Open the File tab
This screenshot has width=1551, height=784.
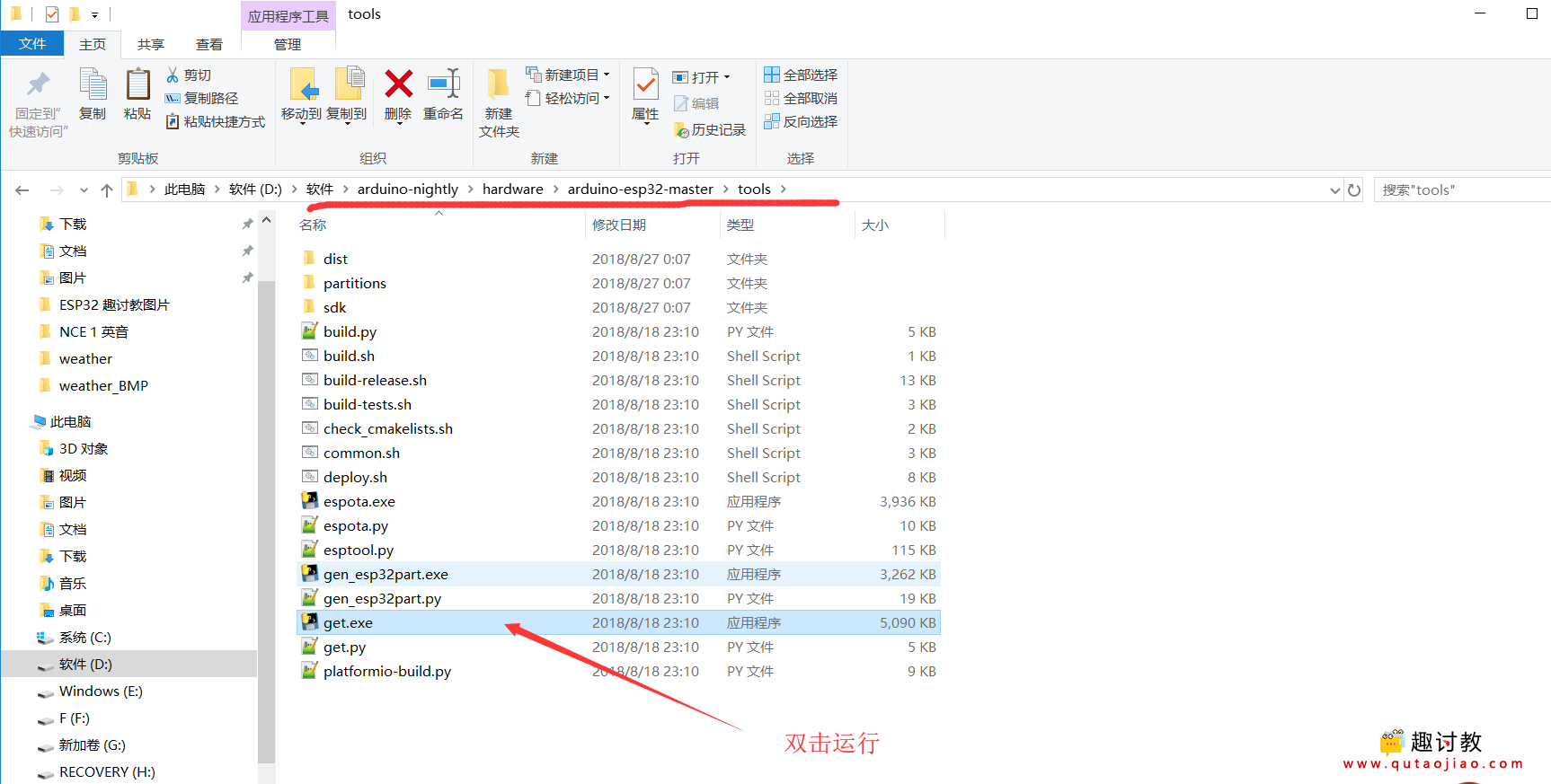[32, 44]
